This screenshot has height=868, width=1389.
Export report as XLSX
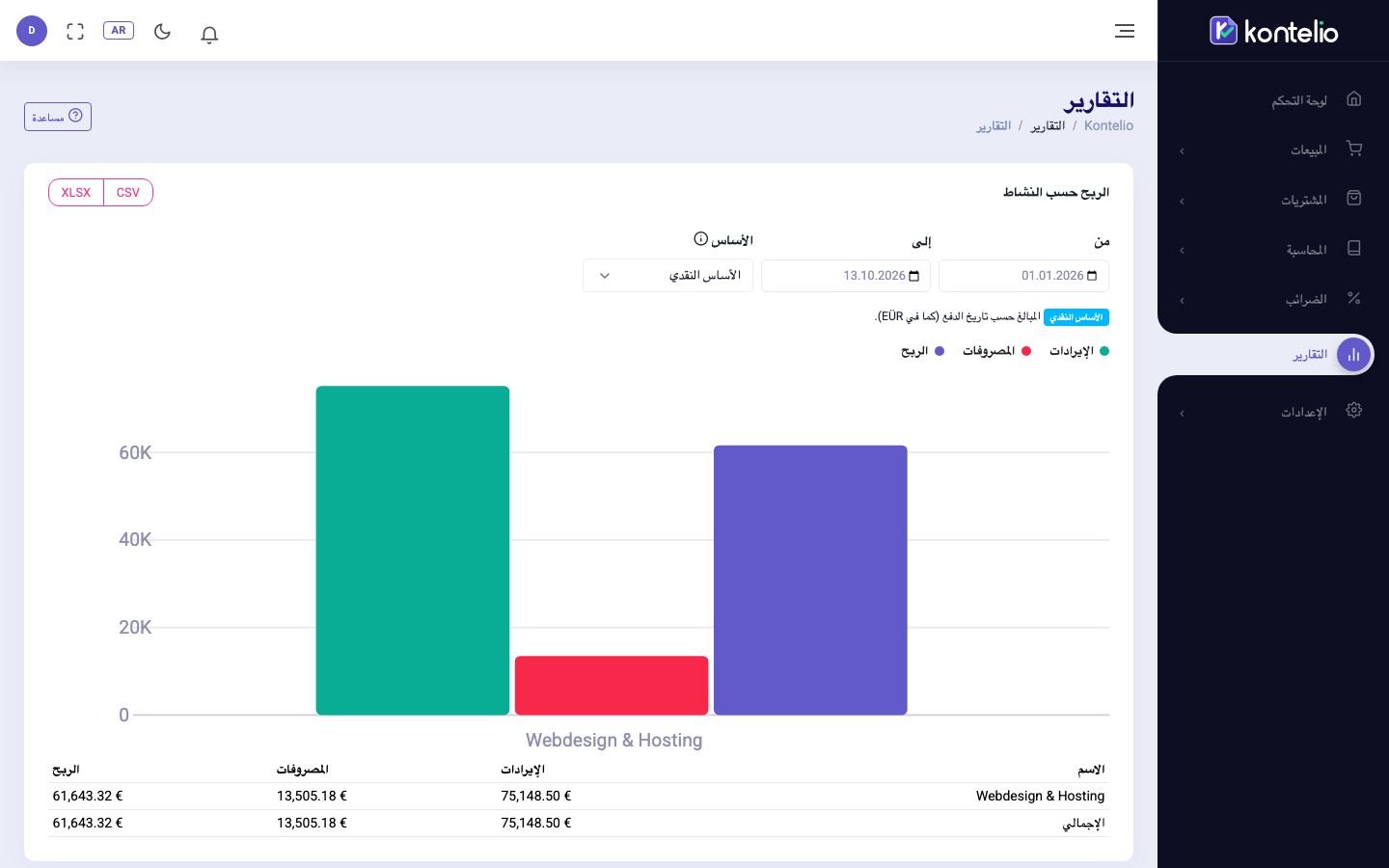click(x=76, y=192)
